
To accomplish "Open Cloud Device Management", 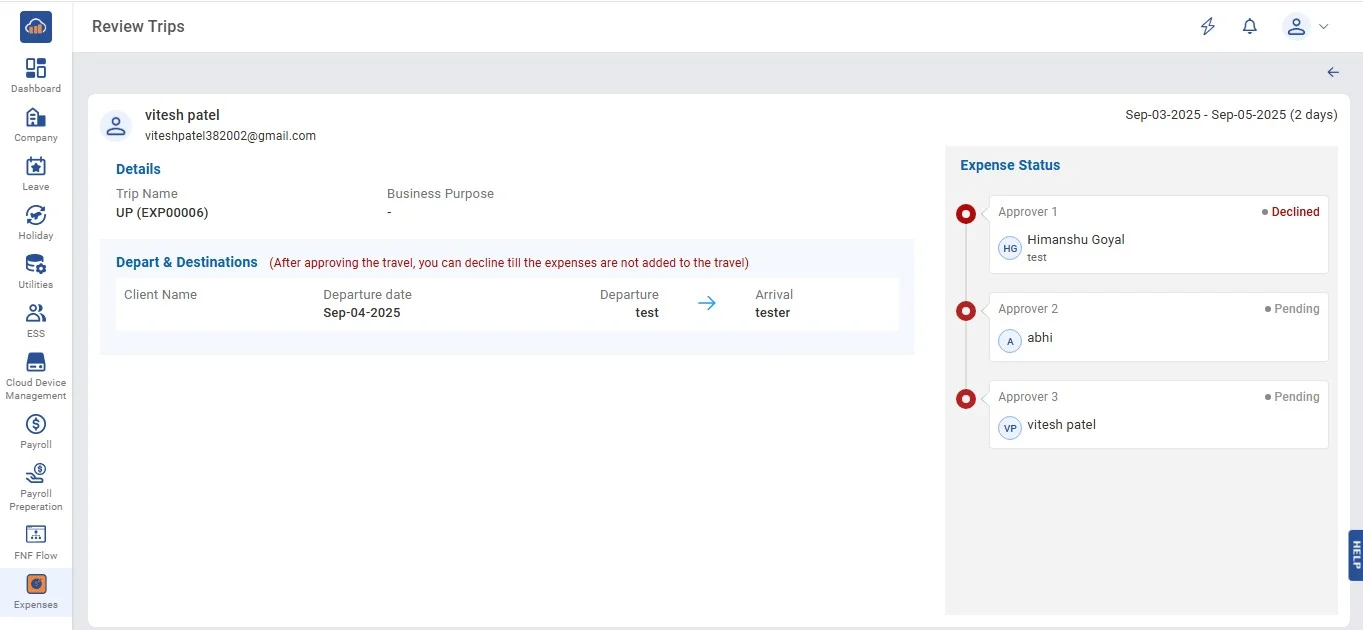I will click(x=36, y=363).
